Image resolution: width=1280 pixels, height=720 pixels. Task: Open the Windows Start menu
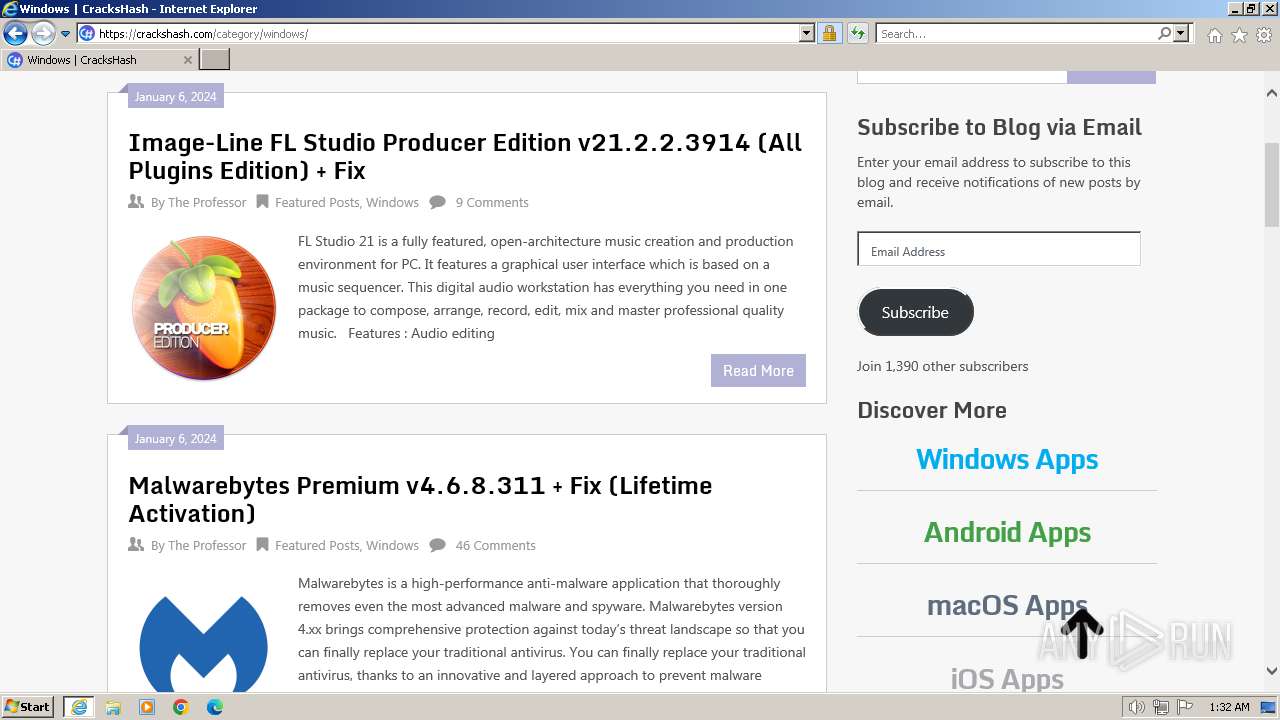coord(28,707)
